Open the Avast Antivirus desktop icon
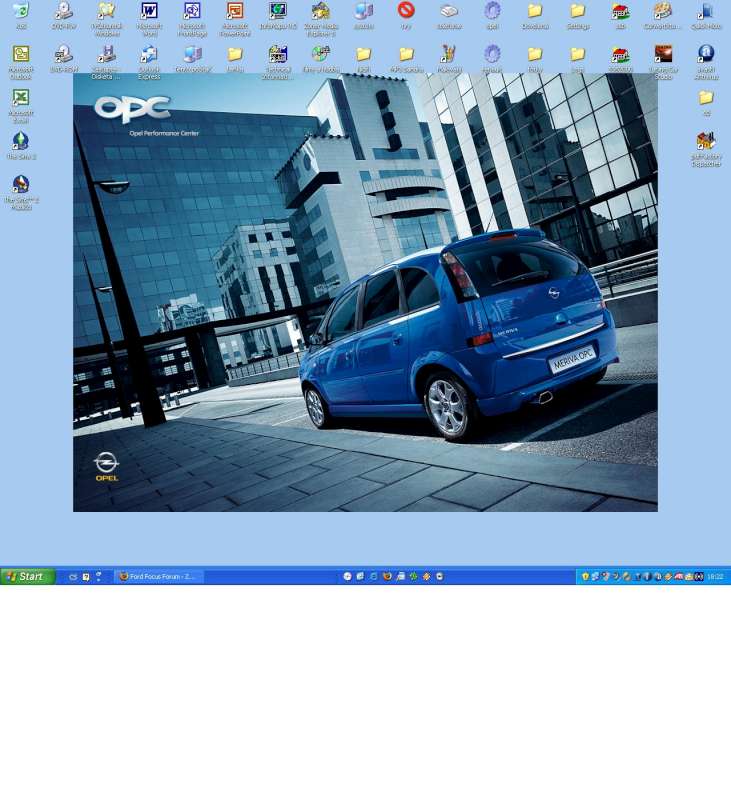This screenshot has width=731, height=800. point(706,55)
